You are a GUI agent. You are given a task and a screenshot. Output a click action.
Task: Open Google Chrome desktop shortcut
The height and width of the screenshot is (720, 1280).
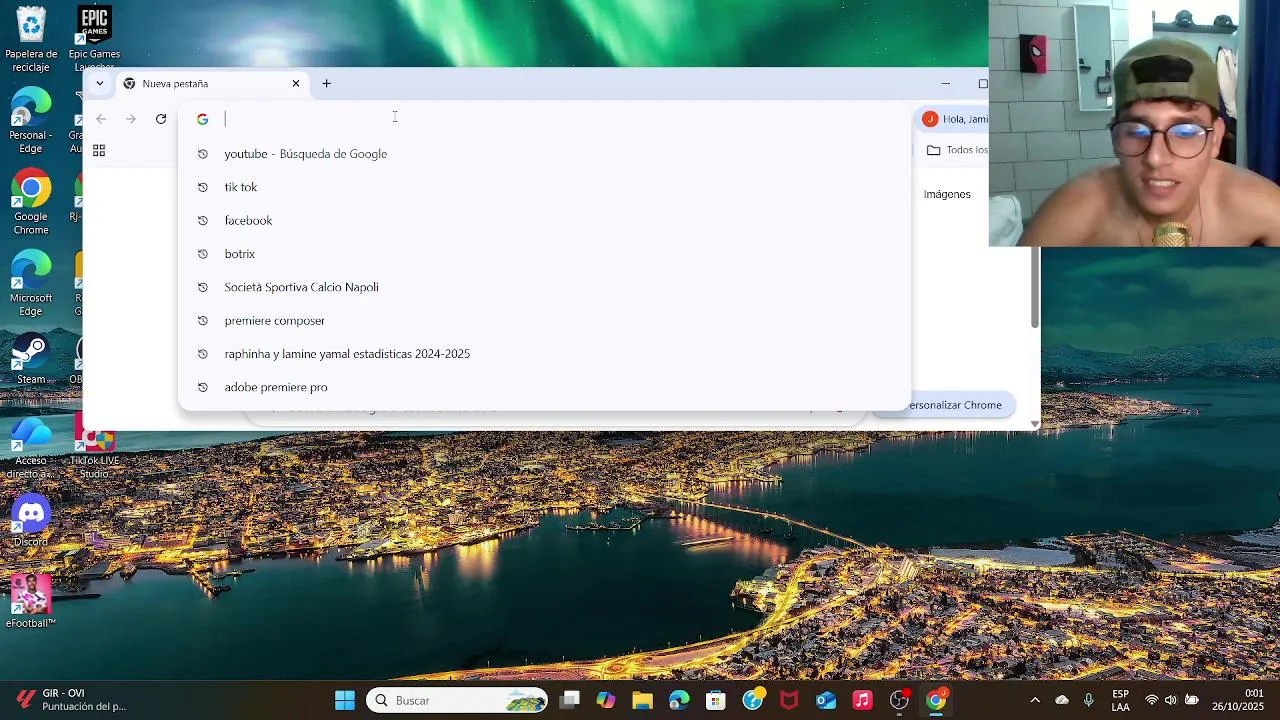pyautogui.click(x=31, y=203)
